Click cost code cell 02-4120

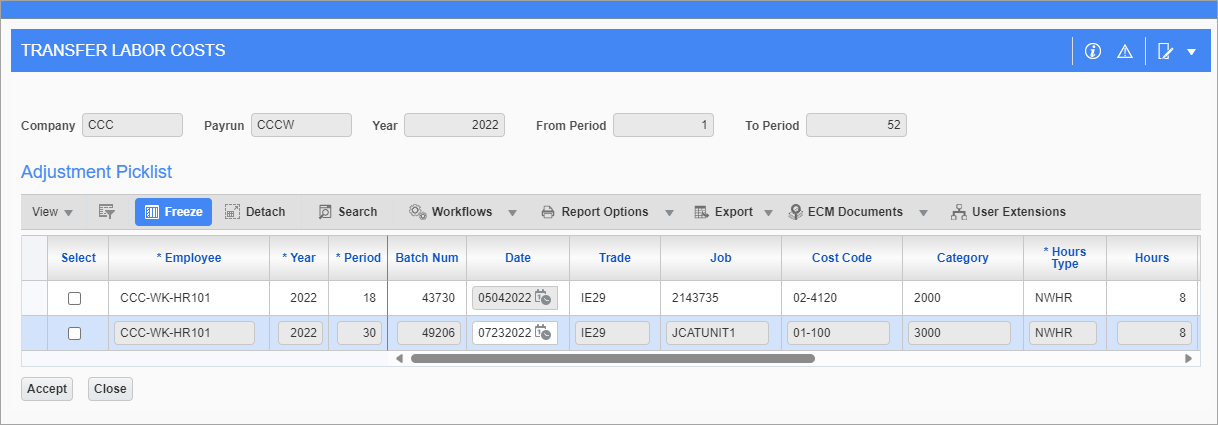[842, 298]
